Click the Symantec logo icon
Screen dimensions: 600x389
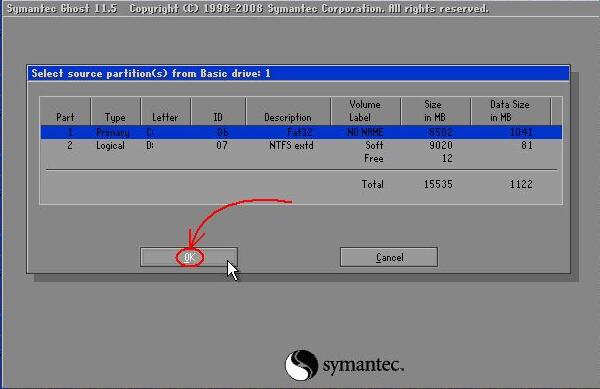coord(302,365)
